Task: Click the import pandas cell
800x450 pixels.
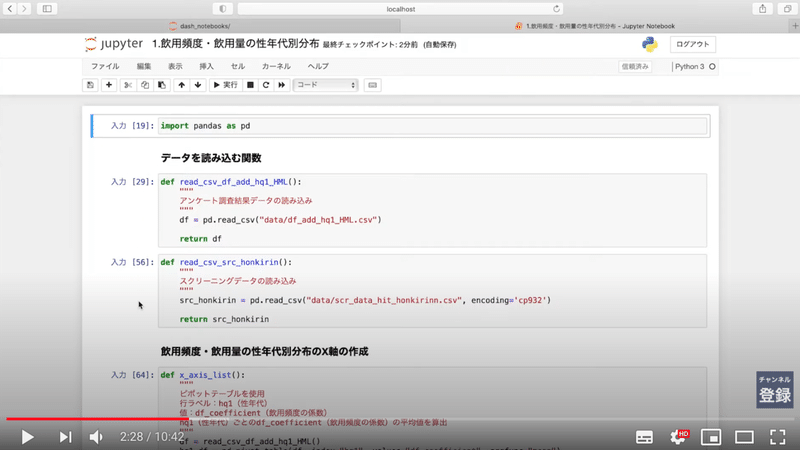Action: pos(433,126)
